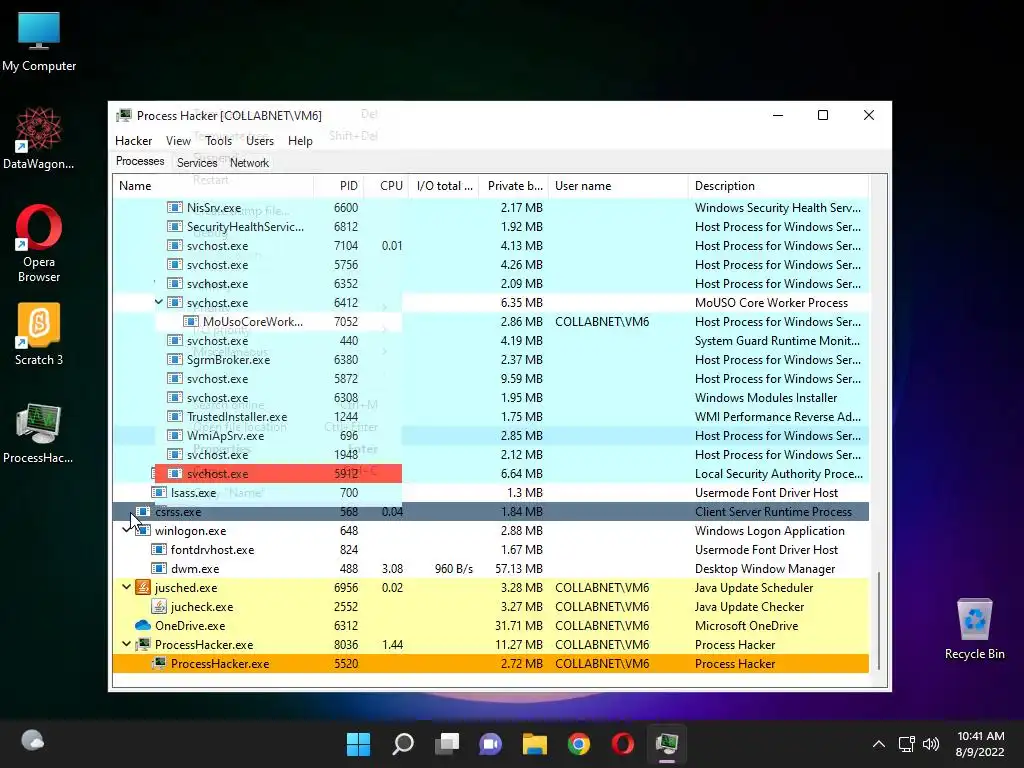Click ProcessHacker.exe PID 8036 icon
Screen dimensions: 1024x768
click(143, 645)
